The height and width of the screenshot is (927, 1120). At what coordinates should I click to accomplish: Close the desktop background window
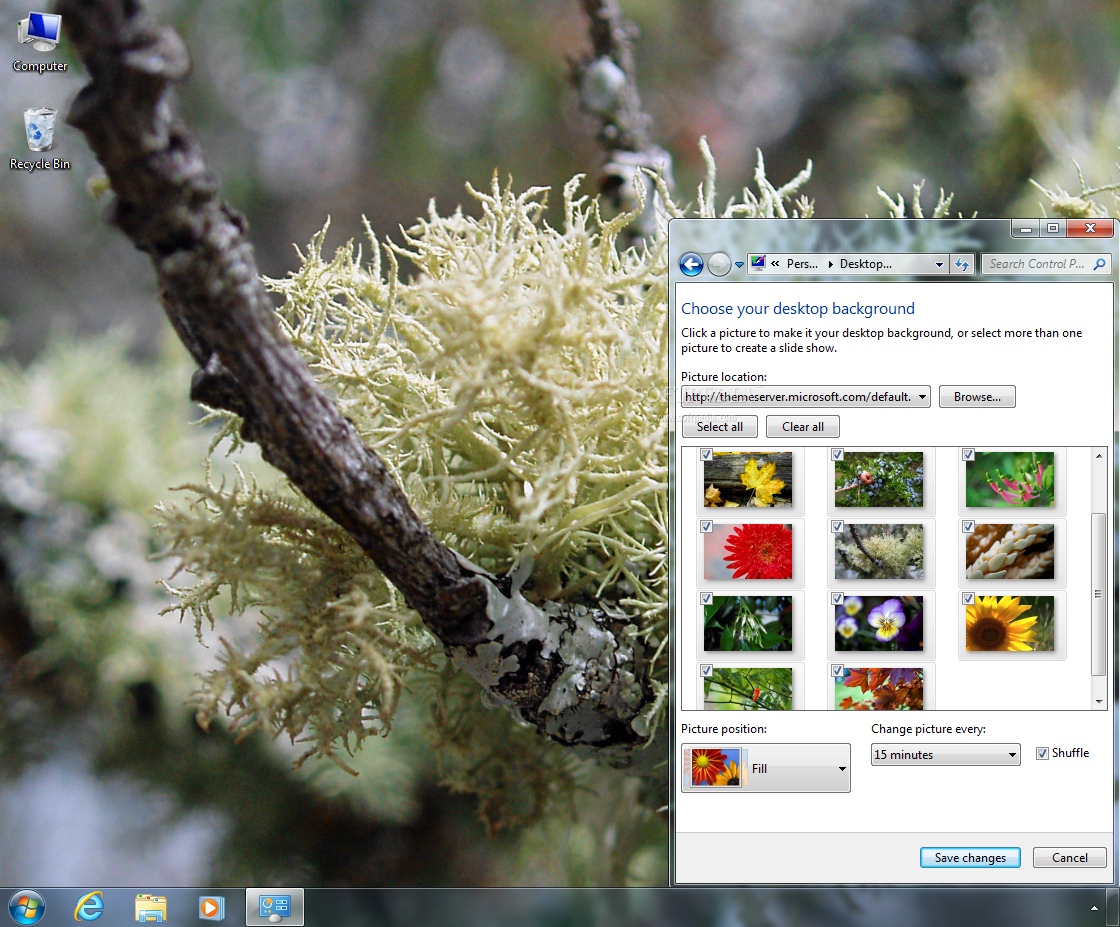coord(1089,229)
